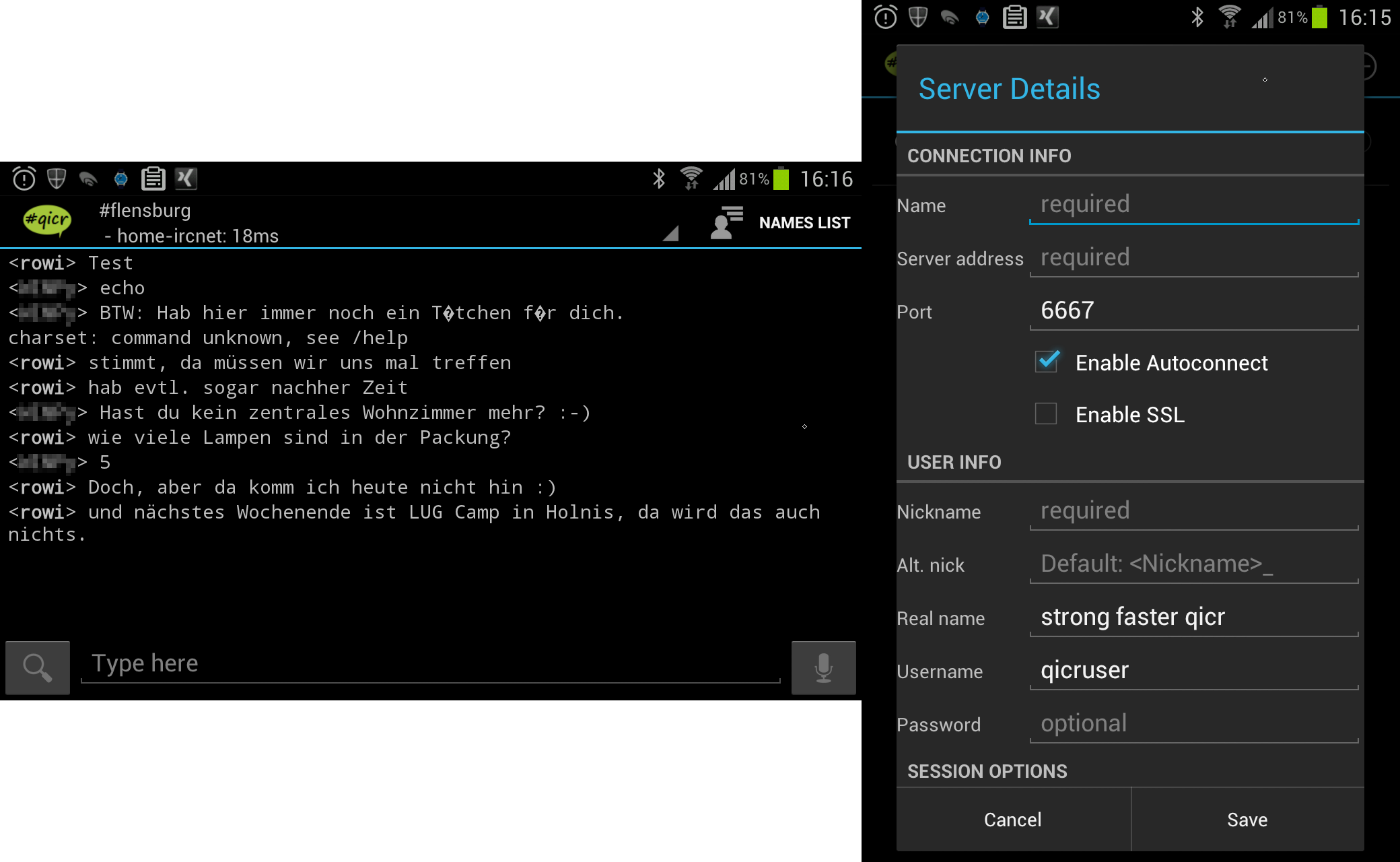The image size is (1400, 862).
Task: Tap the Wi-Fi icon above Server Details
Action: [1230, 17]
